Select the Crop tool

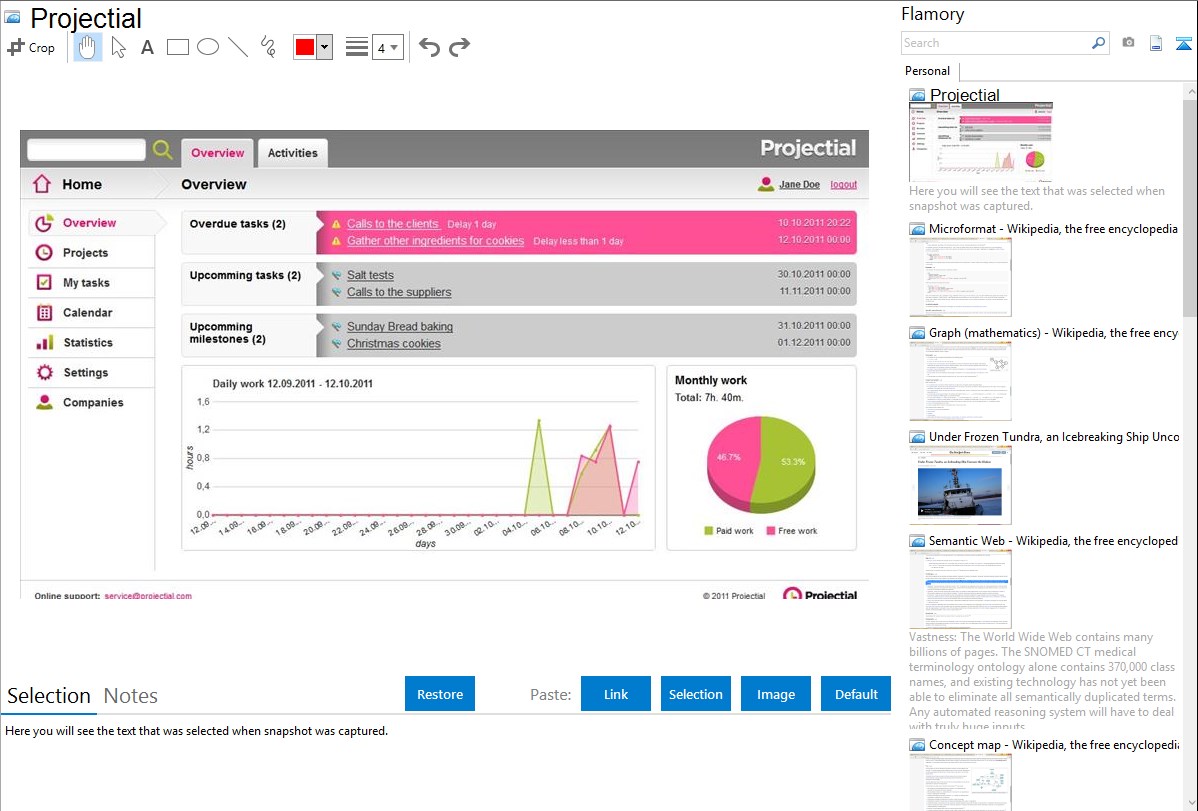pyautogui.click(x=31, y=47)
